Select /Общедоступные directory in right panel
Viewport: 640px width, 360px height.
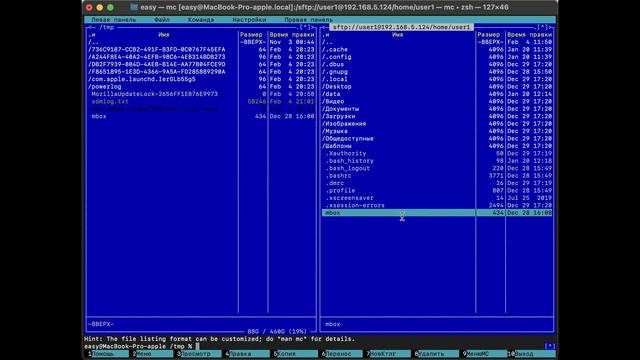pos(437,139)
